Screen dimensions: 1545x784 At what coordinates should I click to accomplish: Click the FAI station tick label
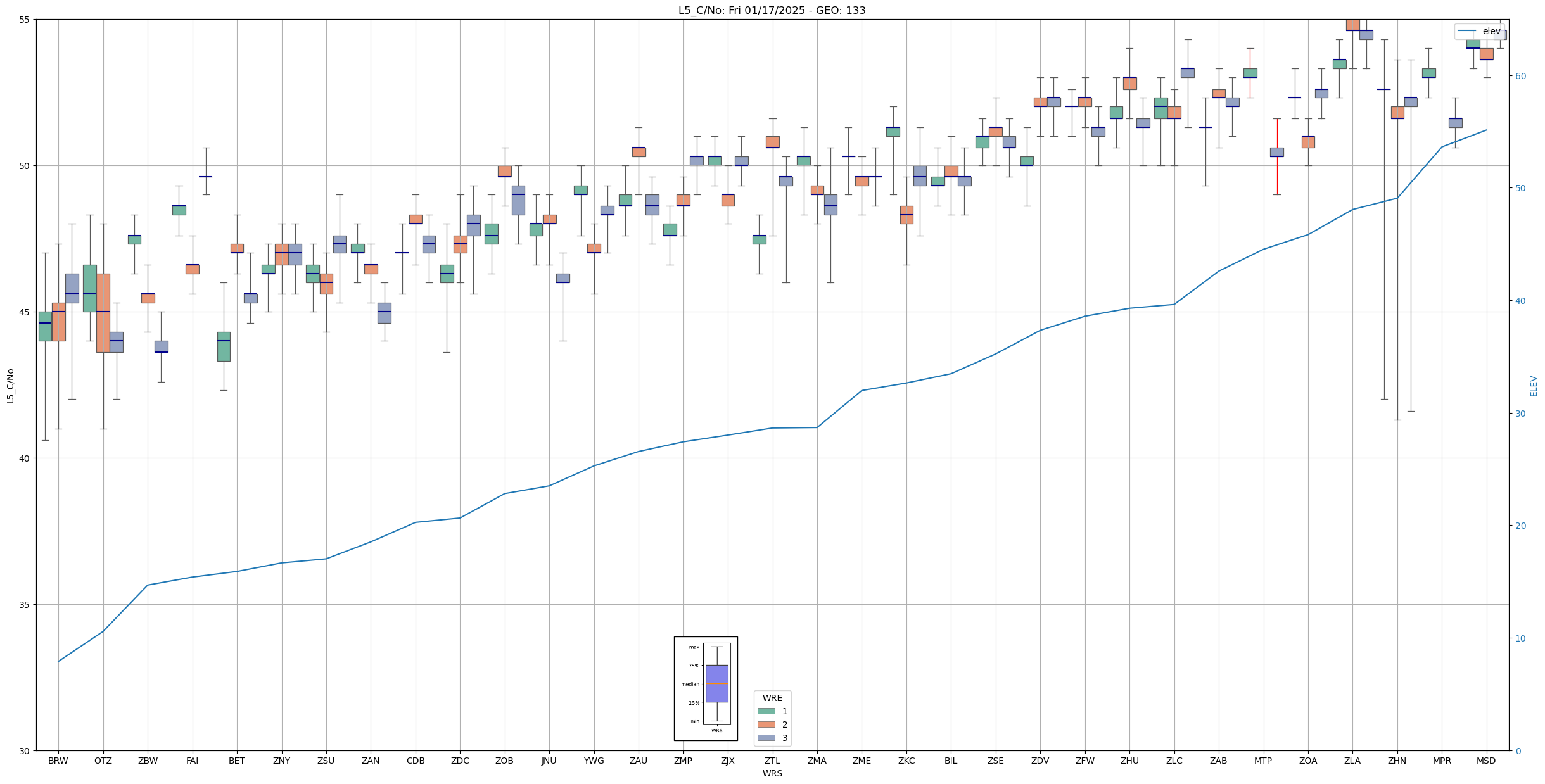tap(192, 761)
